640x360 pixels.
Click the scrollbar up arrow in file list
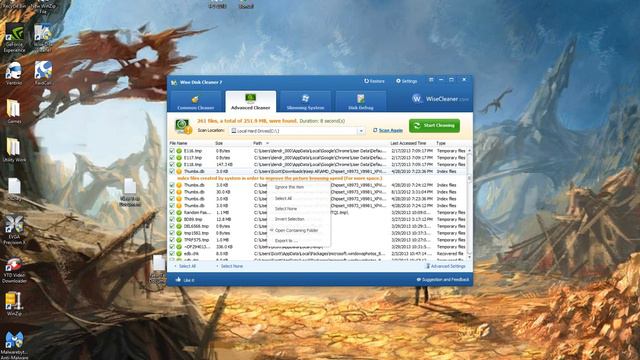point(469,151)
